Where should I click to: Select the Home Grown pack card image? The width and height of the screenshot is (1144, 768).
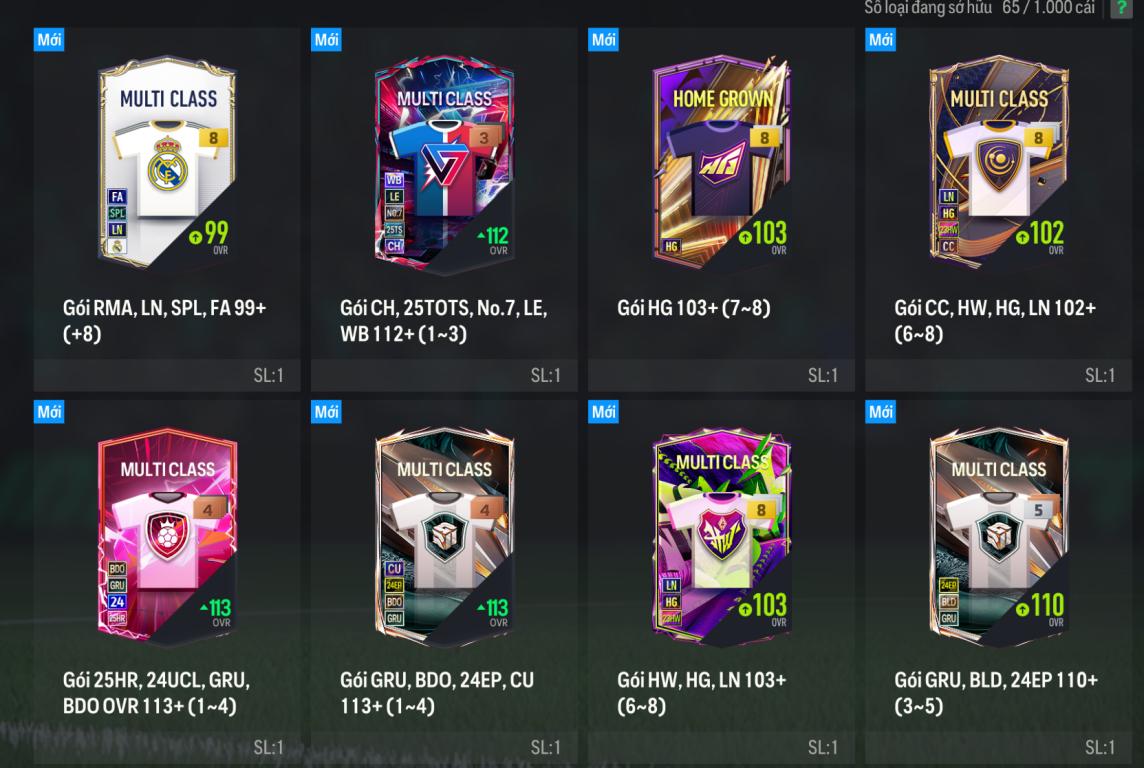click(x=722, y=162)
